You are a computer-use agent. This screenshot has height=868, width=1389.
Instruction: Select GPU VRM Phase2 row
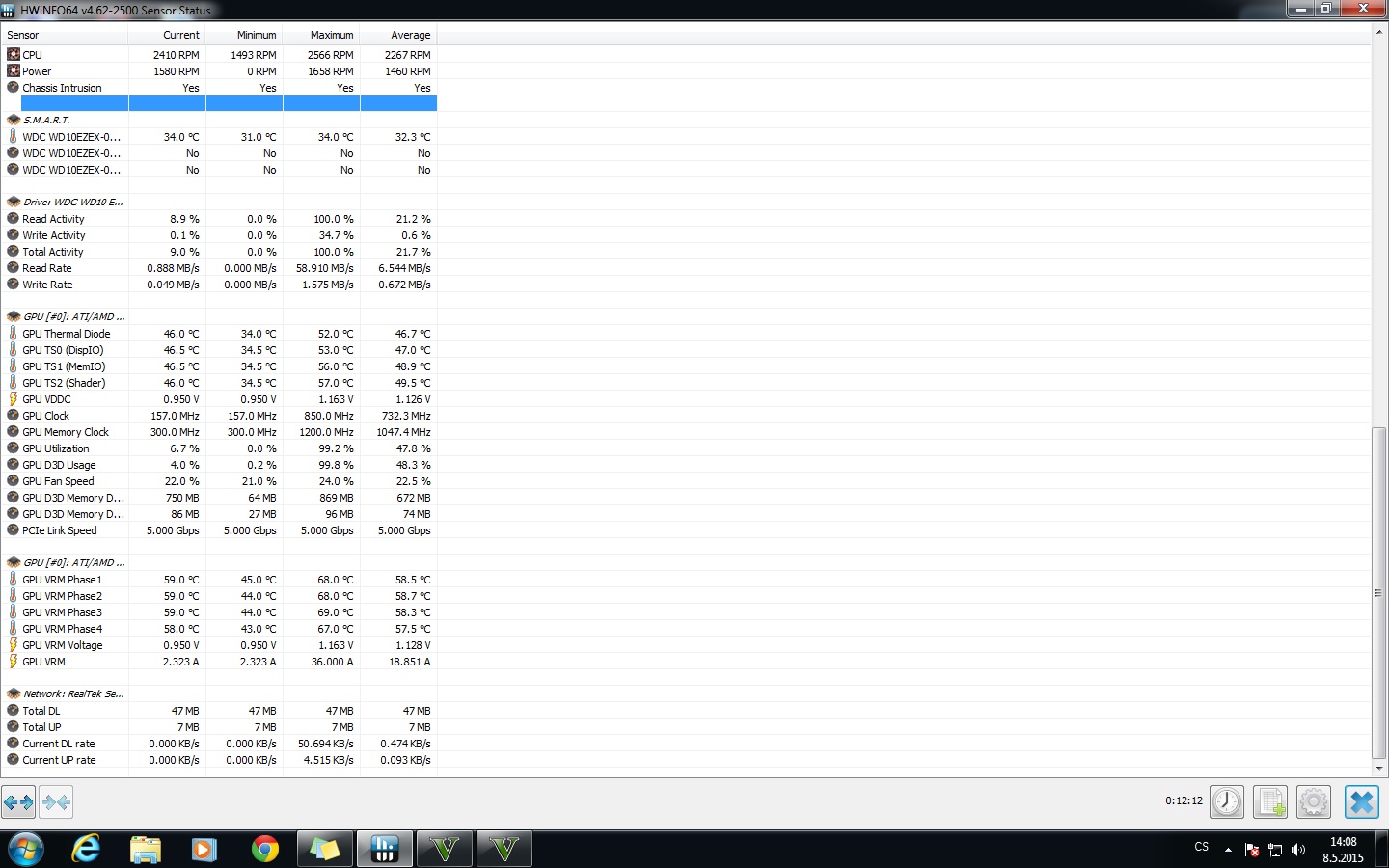[x=219, y=596]
